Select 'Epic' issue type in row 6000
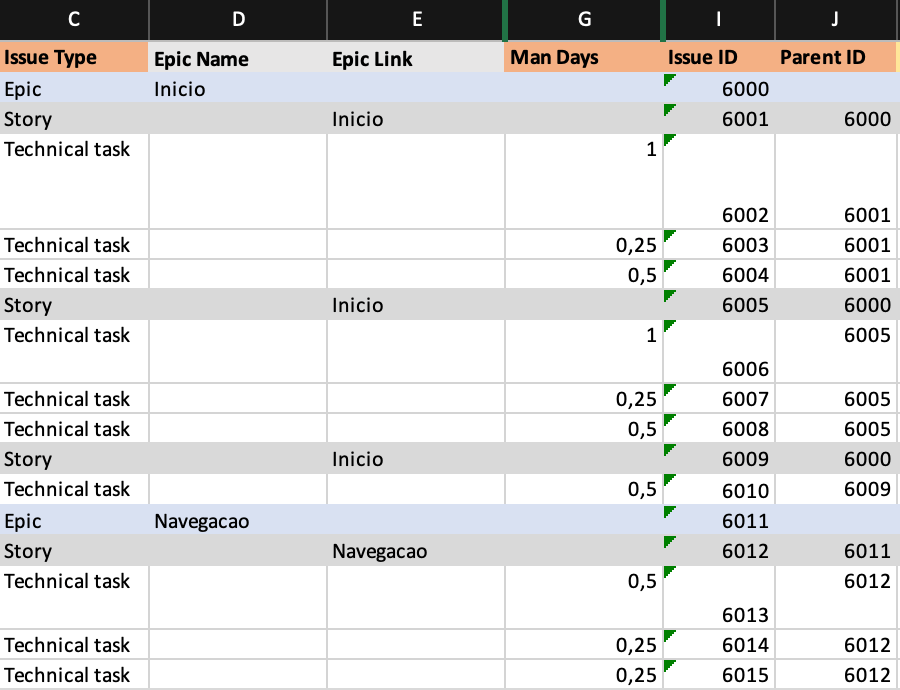Image resolution: width=900 pixels, height=690 pixels. click(x=74, y=88)
